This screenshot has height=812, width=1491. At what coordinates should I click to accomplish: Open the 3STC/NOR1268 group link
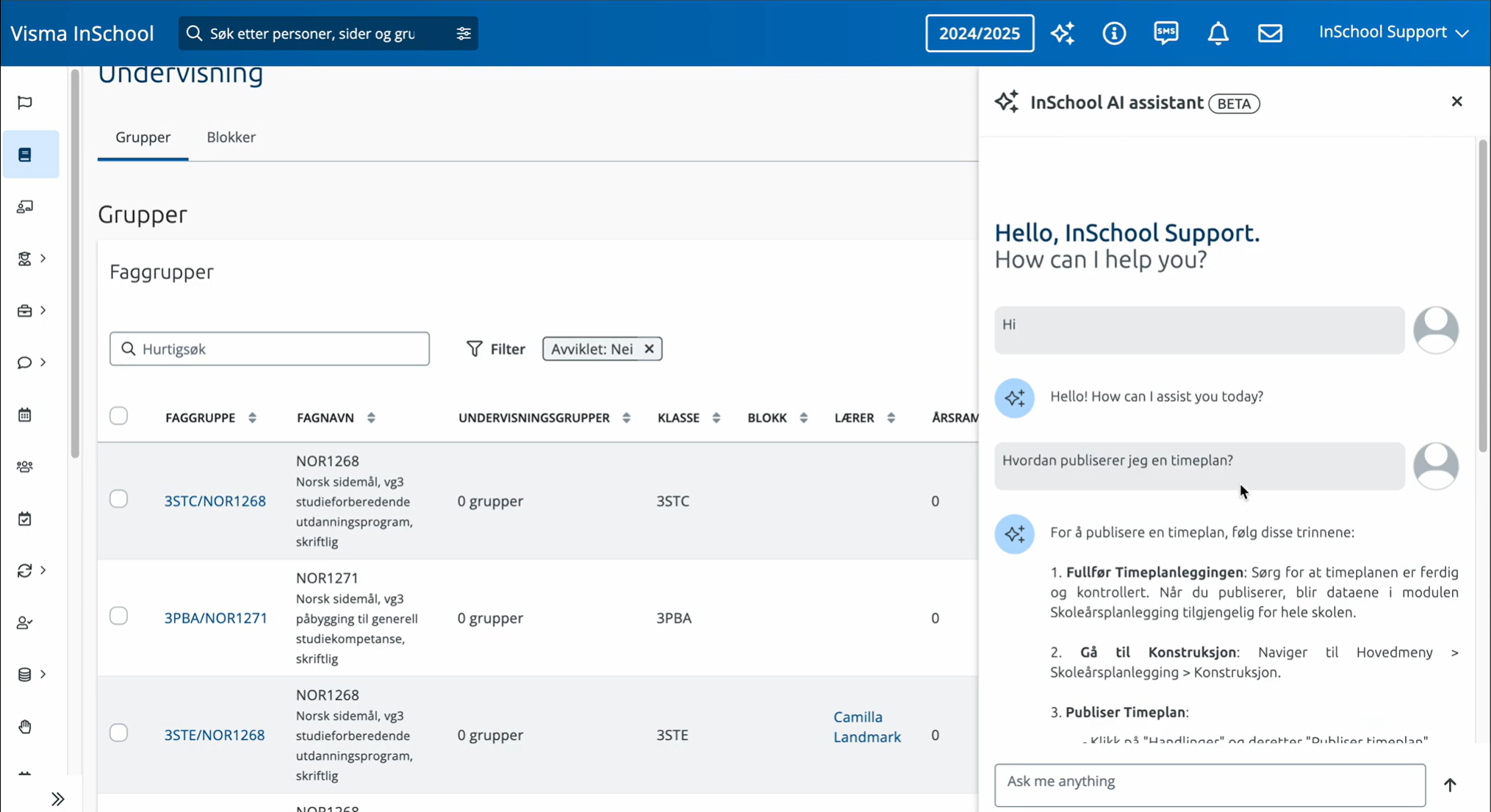click(x=215, y=501)
